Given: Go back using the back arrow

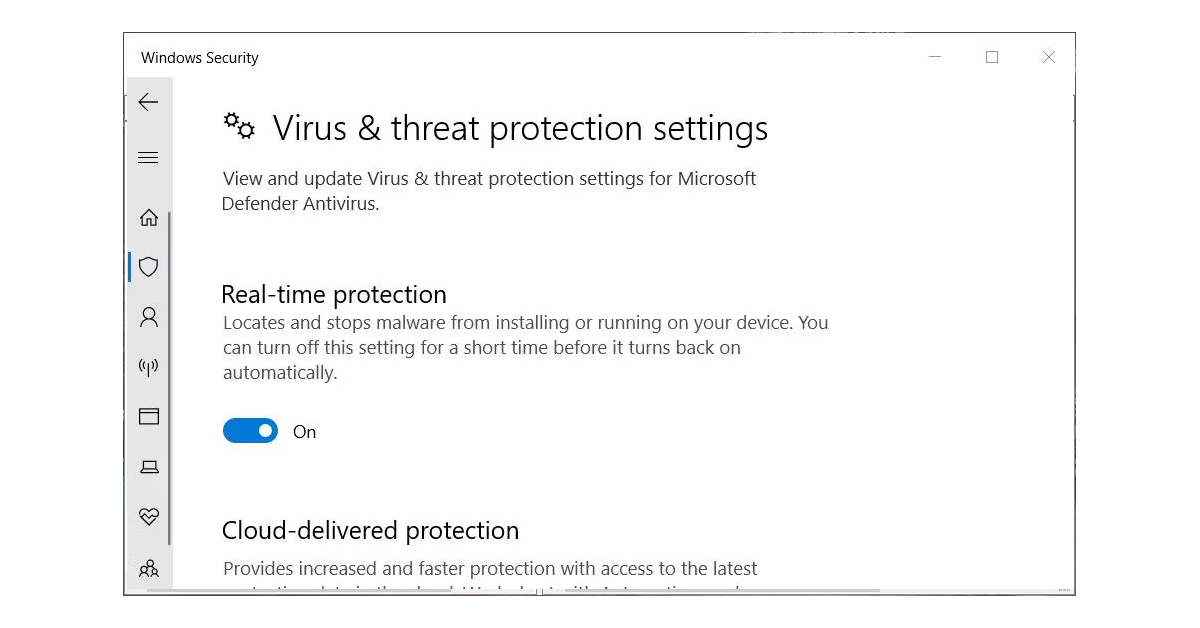Looking at the screenshot, I should coord(148,102).
